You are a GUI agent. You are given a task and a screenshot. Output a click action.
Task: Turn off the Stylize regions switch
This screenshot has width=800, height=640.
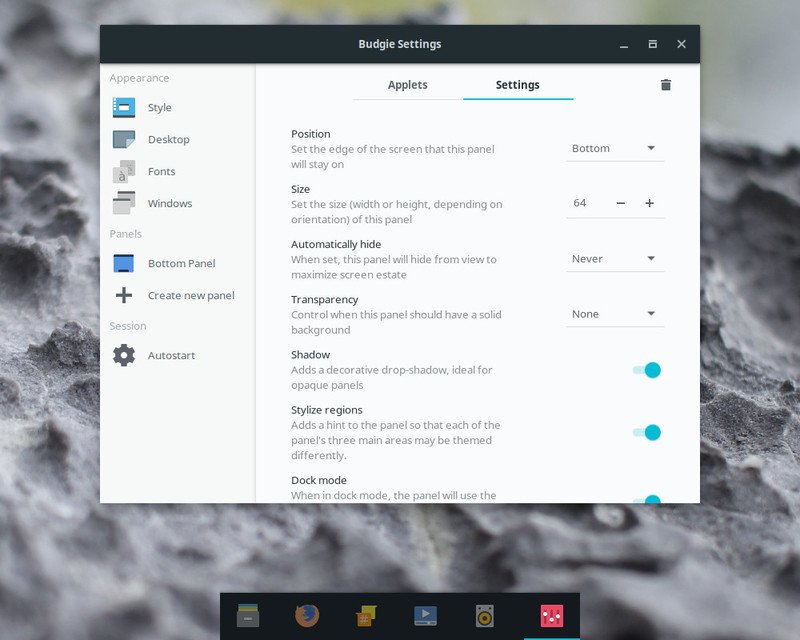[x=646, y=433]
